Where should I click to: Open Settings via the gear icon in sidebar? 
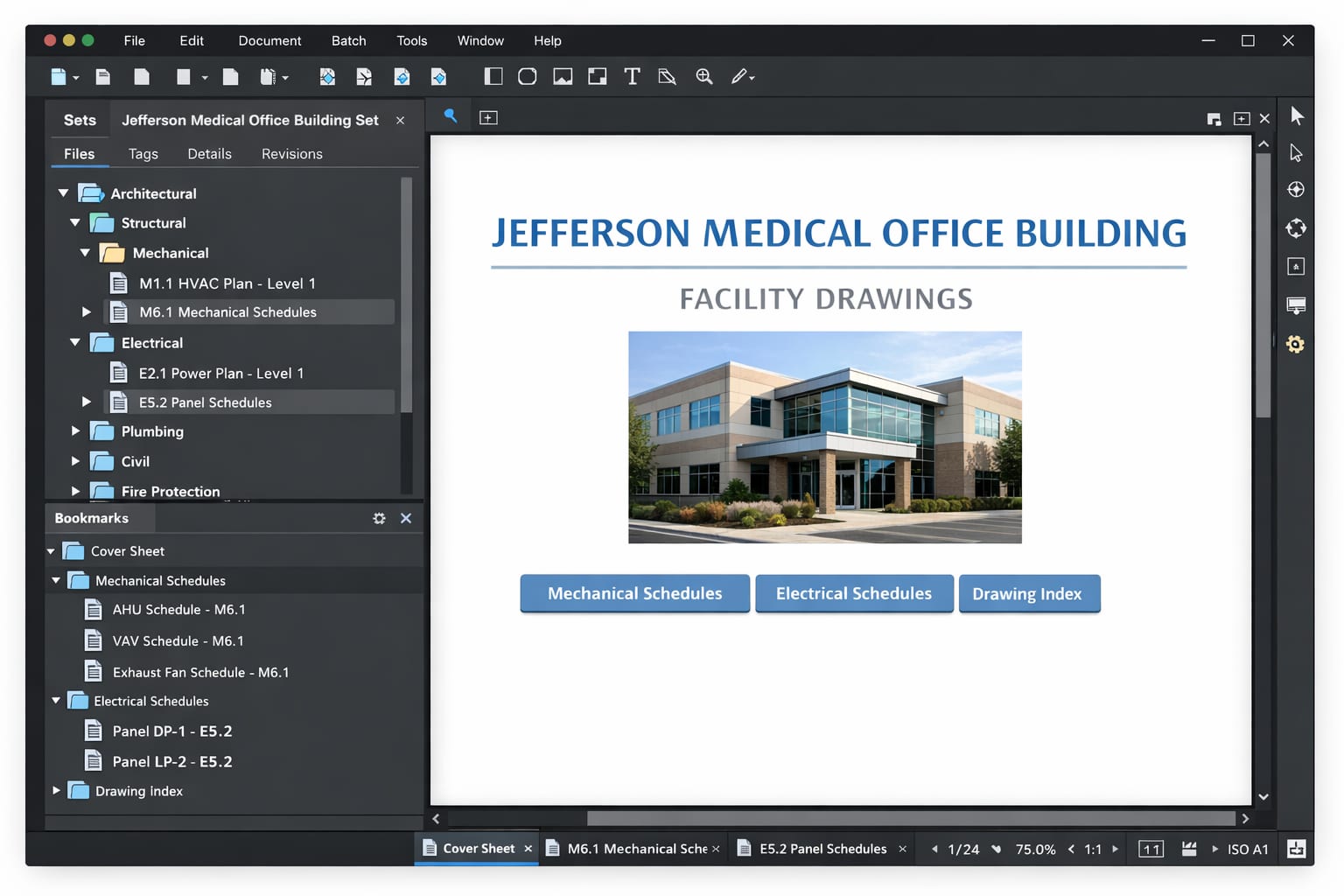click(1295, 344)
